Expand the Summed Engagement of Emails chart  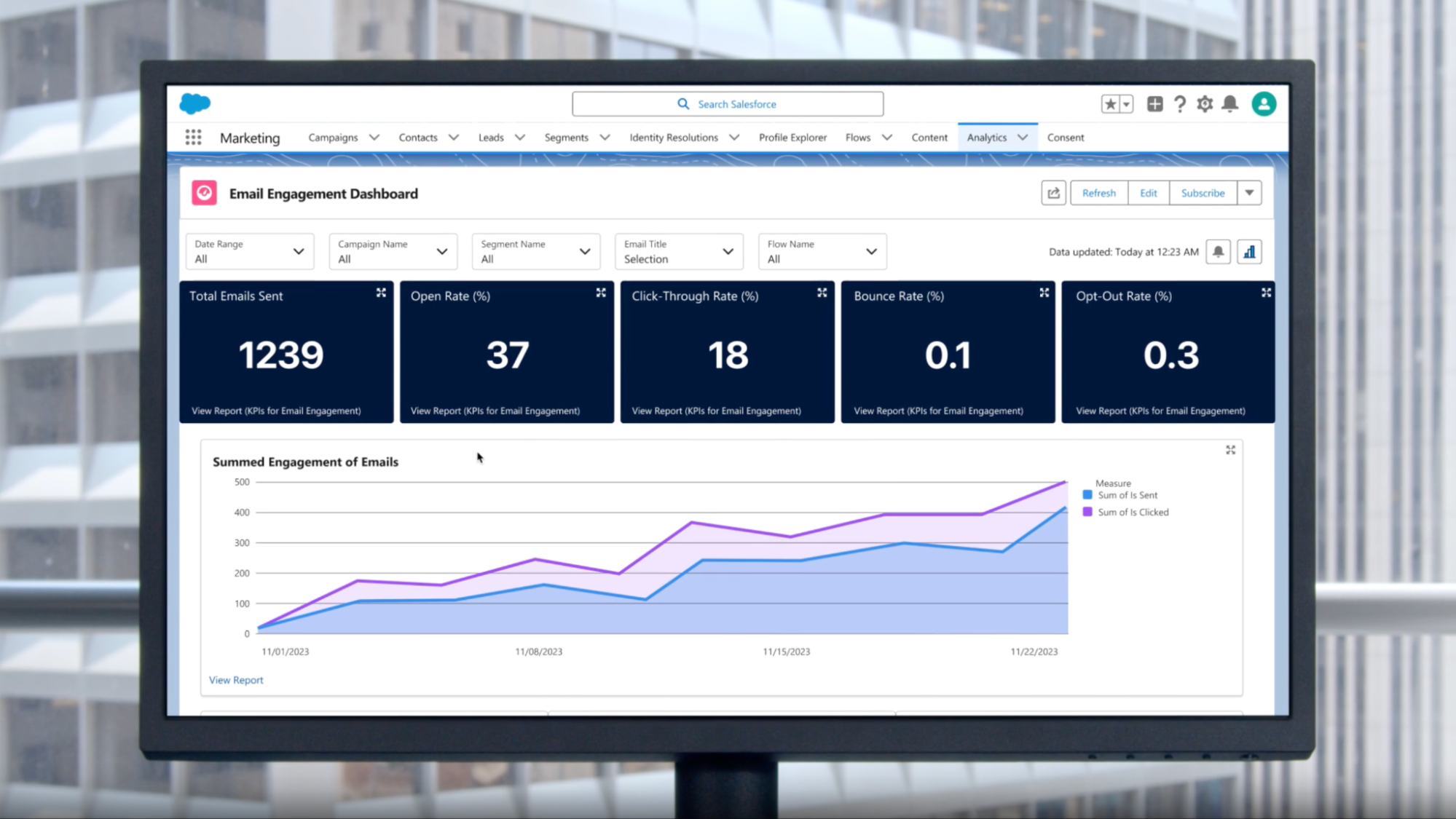(1230, 450)
